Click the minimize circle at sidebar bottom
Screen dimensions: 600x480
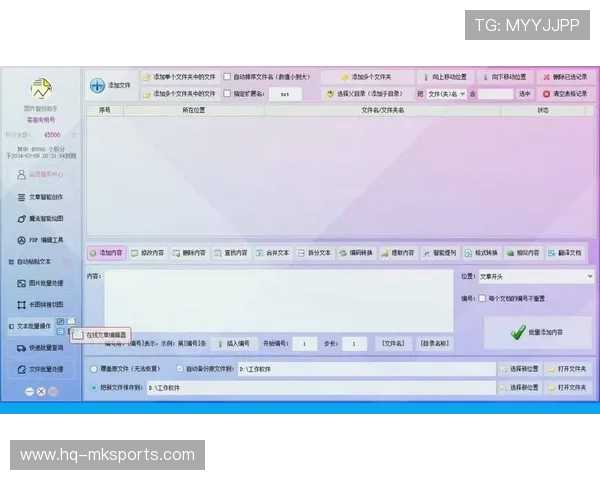pyautogui.click(x=29, y=392)
